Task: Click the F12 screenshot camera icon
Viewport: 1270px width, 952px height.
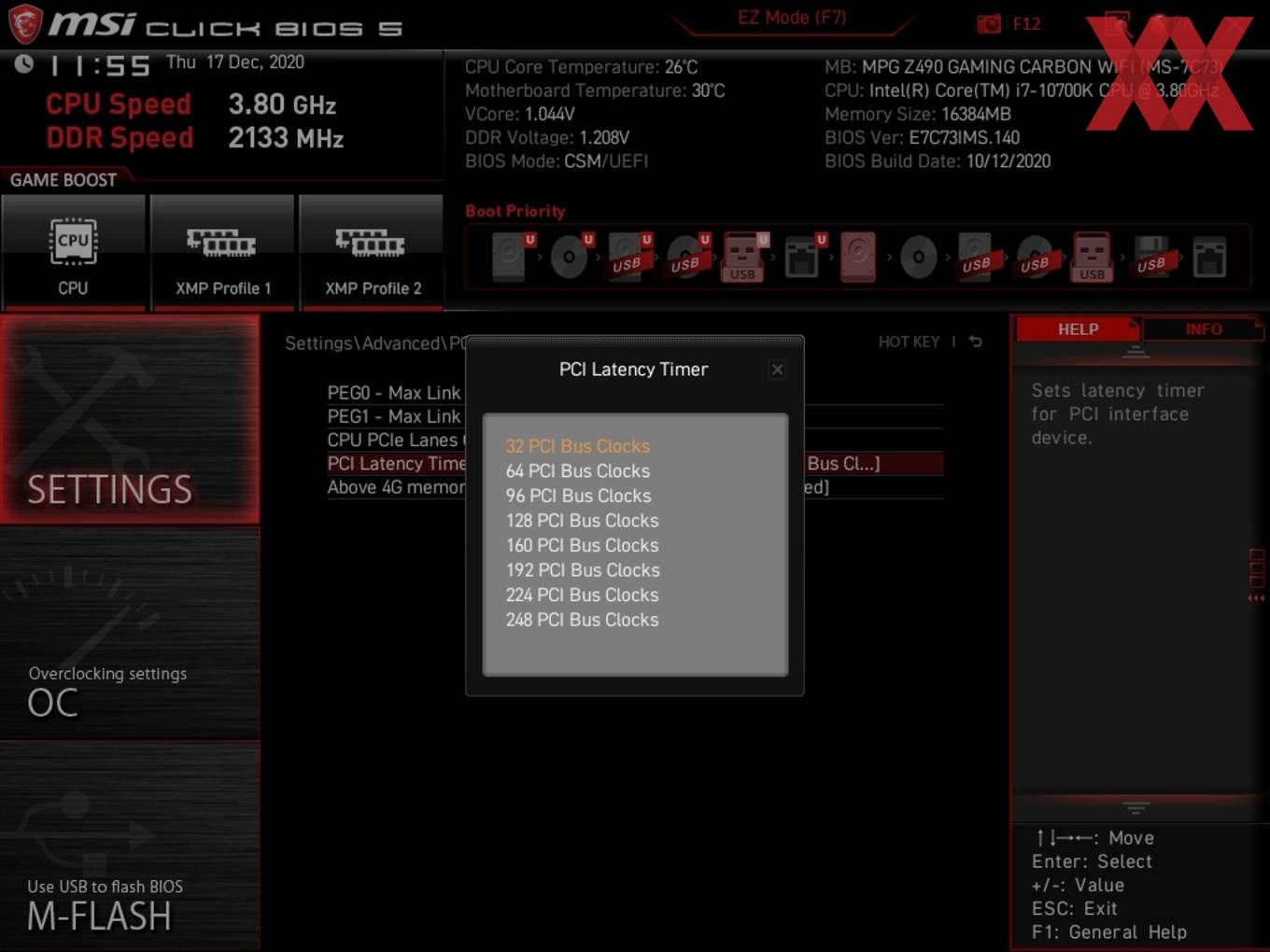Action: tap(989, 23)
